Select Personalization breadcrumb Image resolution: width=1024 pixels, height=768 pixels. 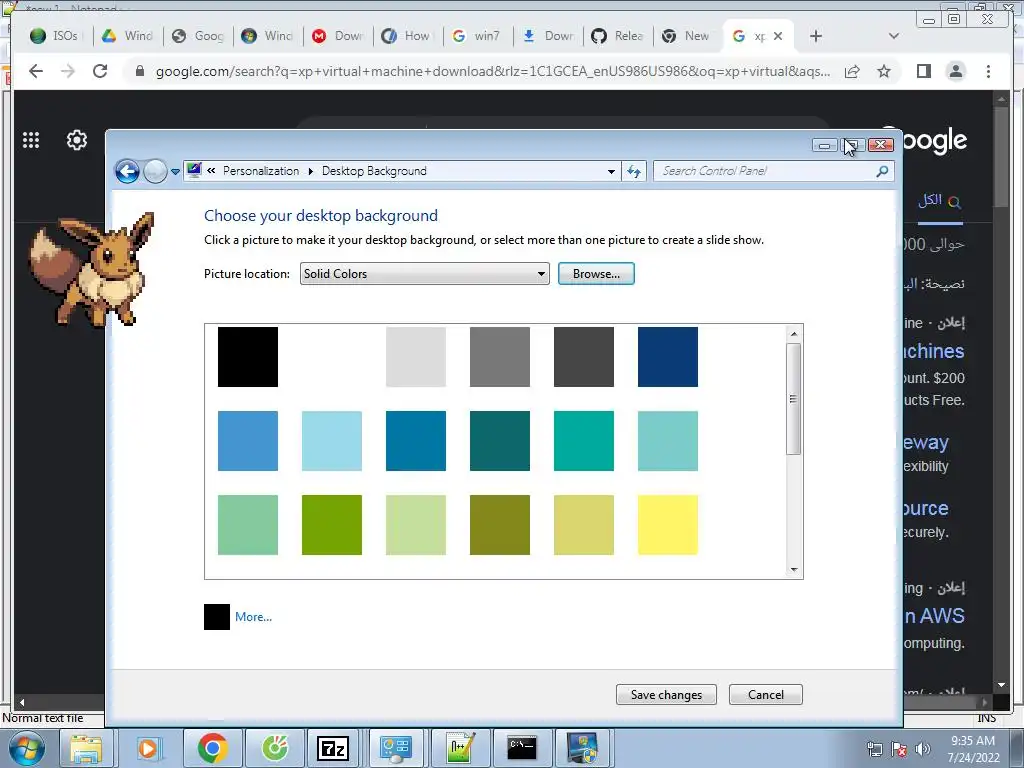(x=261, y=171)
